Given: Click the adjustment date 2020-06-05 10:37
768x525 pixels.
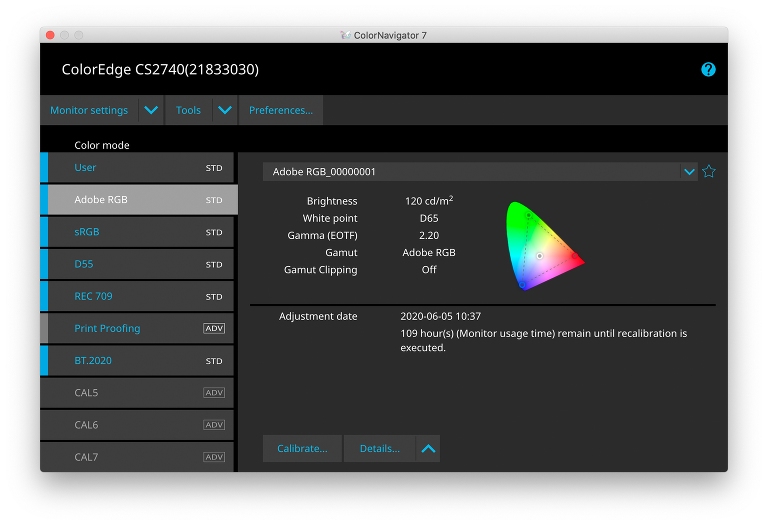Looking at the screenshot, I should click(x=440, y=316).
